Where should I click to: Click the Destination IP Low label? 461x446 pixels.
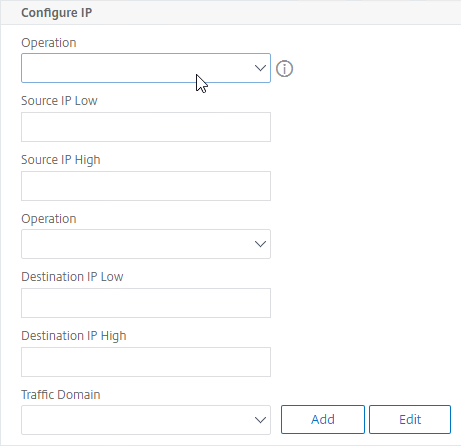point(72,277)
